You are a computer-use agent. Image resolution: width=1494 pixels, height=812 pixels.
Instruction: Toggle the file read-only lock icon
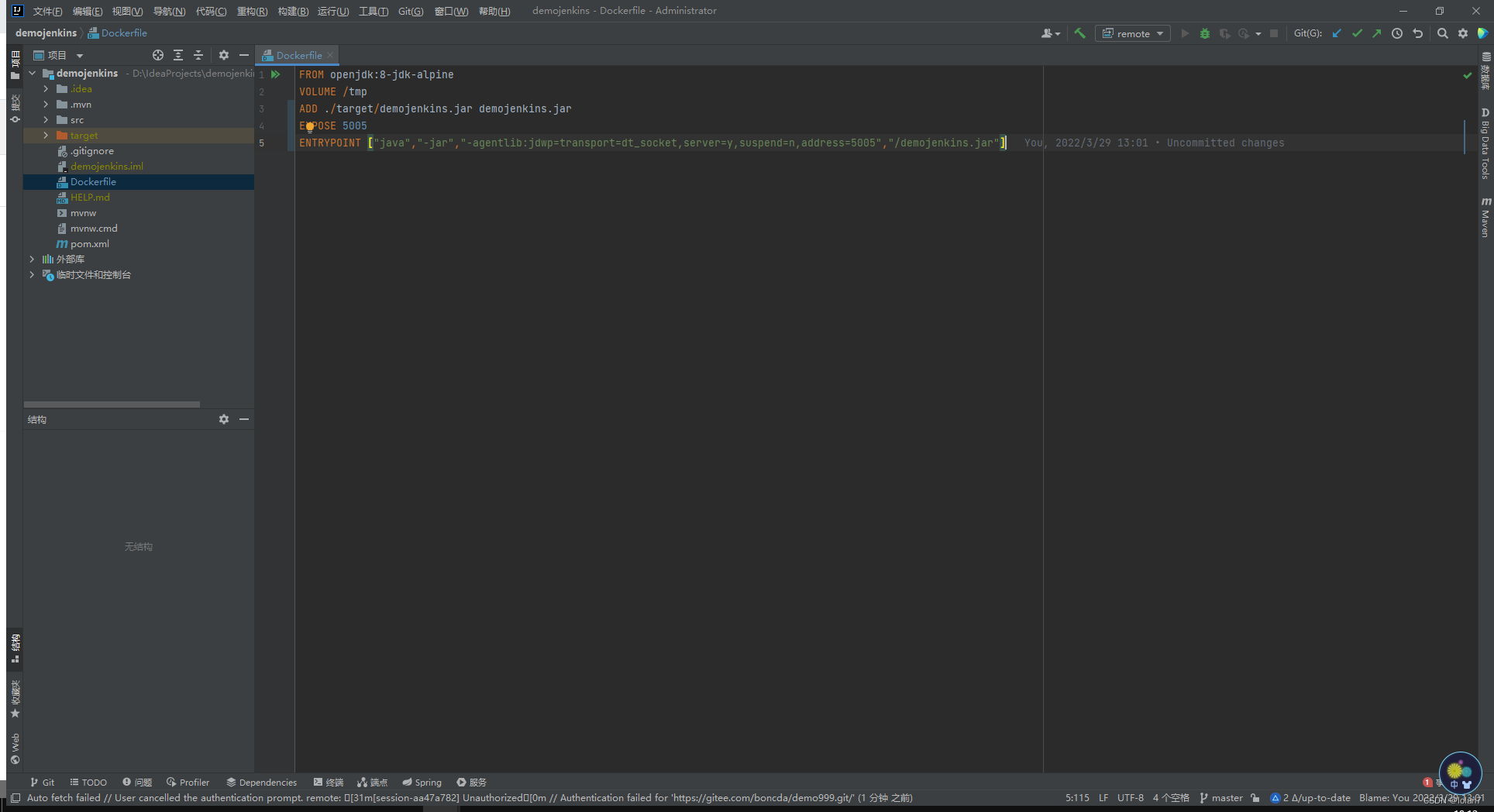point(1255,797)
